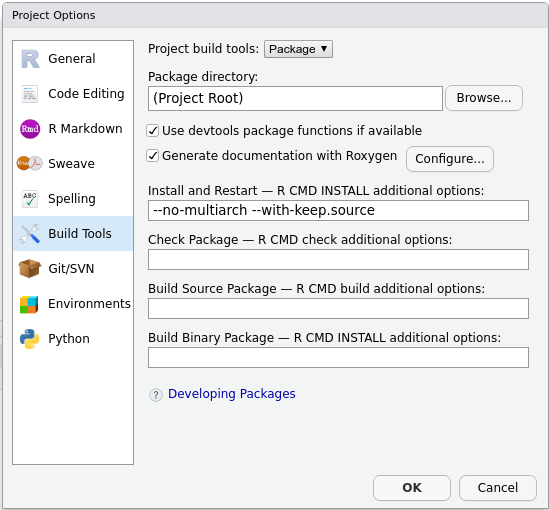
Task: Click the Code Editing document icon
Action: tap(29, 94)
